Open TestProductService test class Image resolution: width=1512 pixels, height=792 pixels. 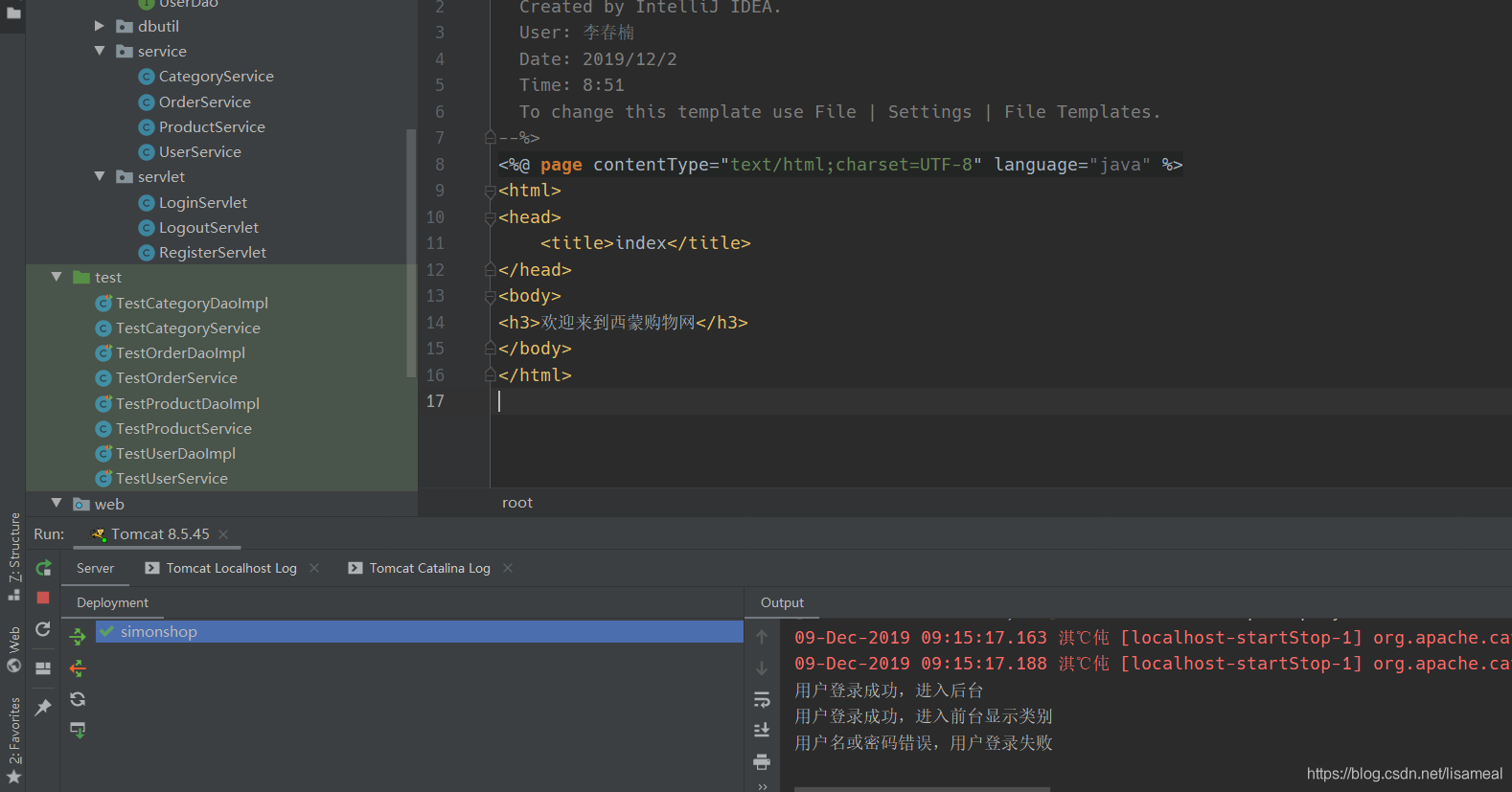click(x=183, y=428)
